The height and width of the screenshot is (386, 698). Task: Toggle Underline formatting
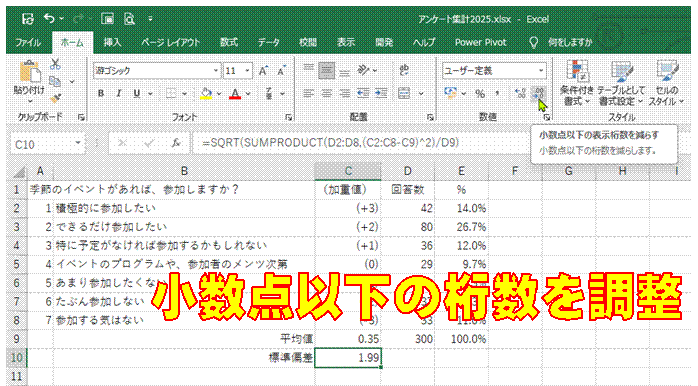pyautogui.click(x=137, y=93)
